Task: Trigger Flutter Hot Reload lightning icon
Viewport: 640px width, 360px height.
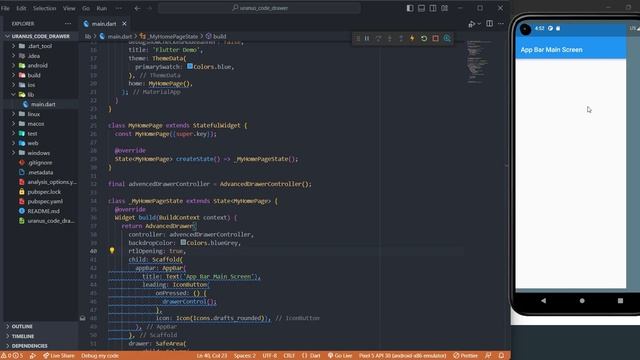Action: click(412, 38)
